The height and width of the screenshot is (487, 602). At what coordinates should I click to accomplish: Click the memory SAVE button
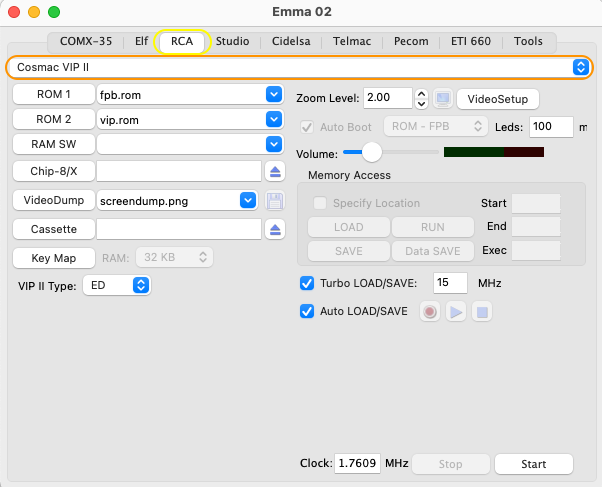(349, 251)
